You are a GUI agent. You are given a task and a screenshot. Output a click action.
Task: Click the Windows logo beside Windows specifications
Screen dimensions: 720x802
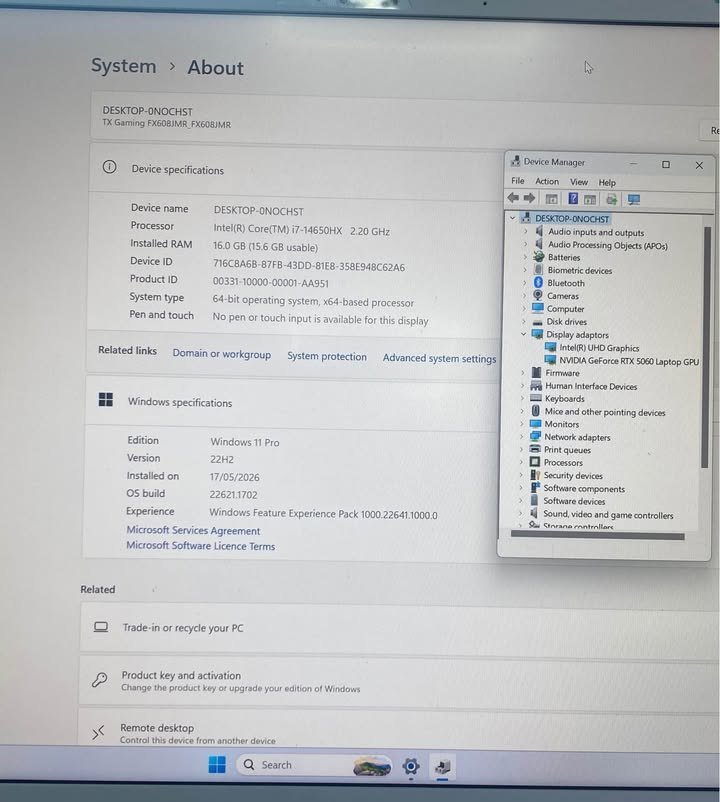pyautogui.click(x=106, y=399)
